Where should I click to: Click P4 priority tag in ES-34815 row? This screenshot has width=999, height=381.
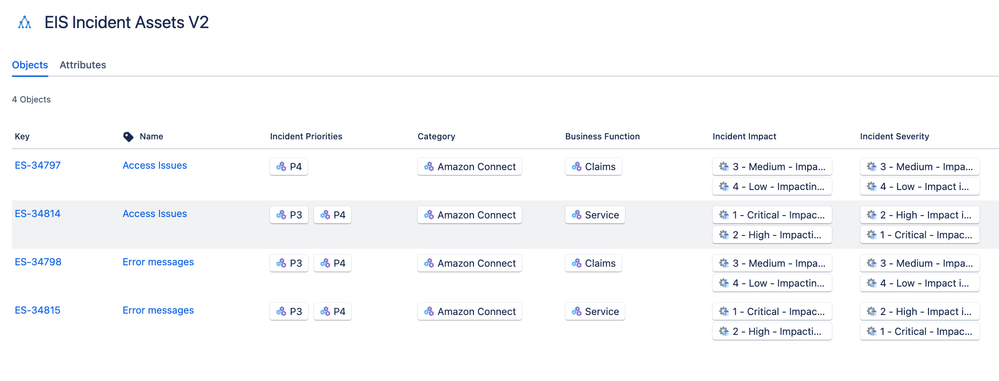click(x=333, y=312)
